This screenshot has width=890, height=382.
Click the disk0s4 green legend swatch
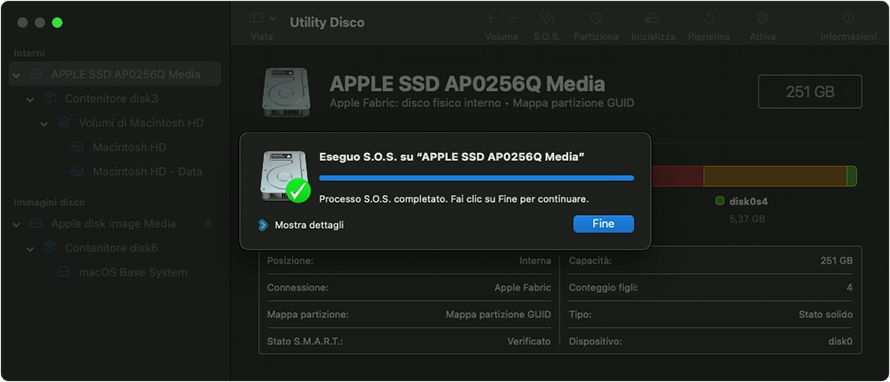pyautogui.click(x=720, y=201)
